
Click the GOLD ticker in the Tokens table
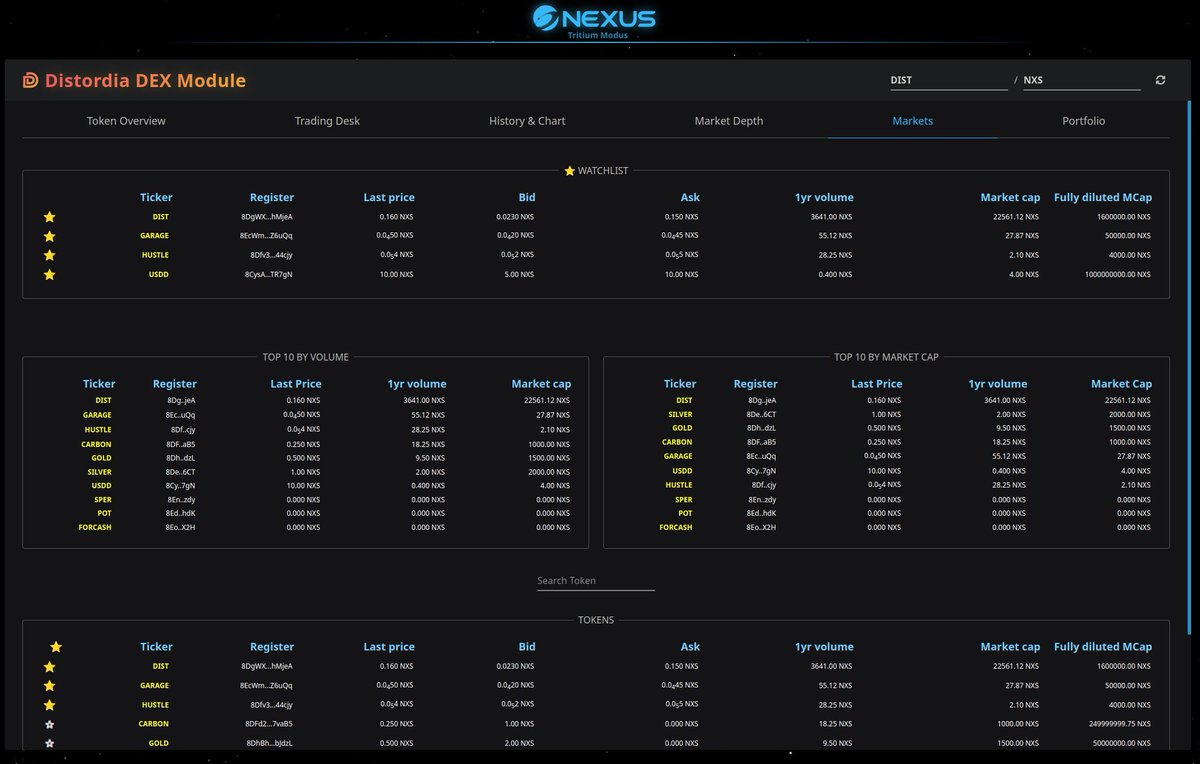pyautogui.click(x=159, y=743)
